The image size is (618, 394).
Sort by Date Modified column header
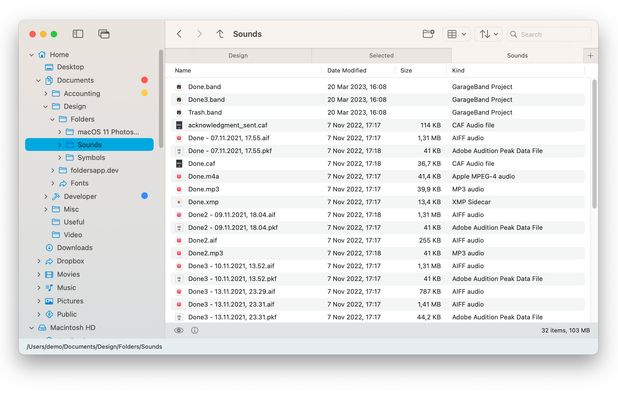tap(346, 71)
